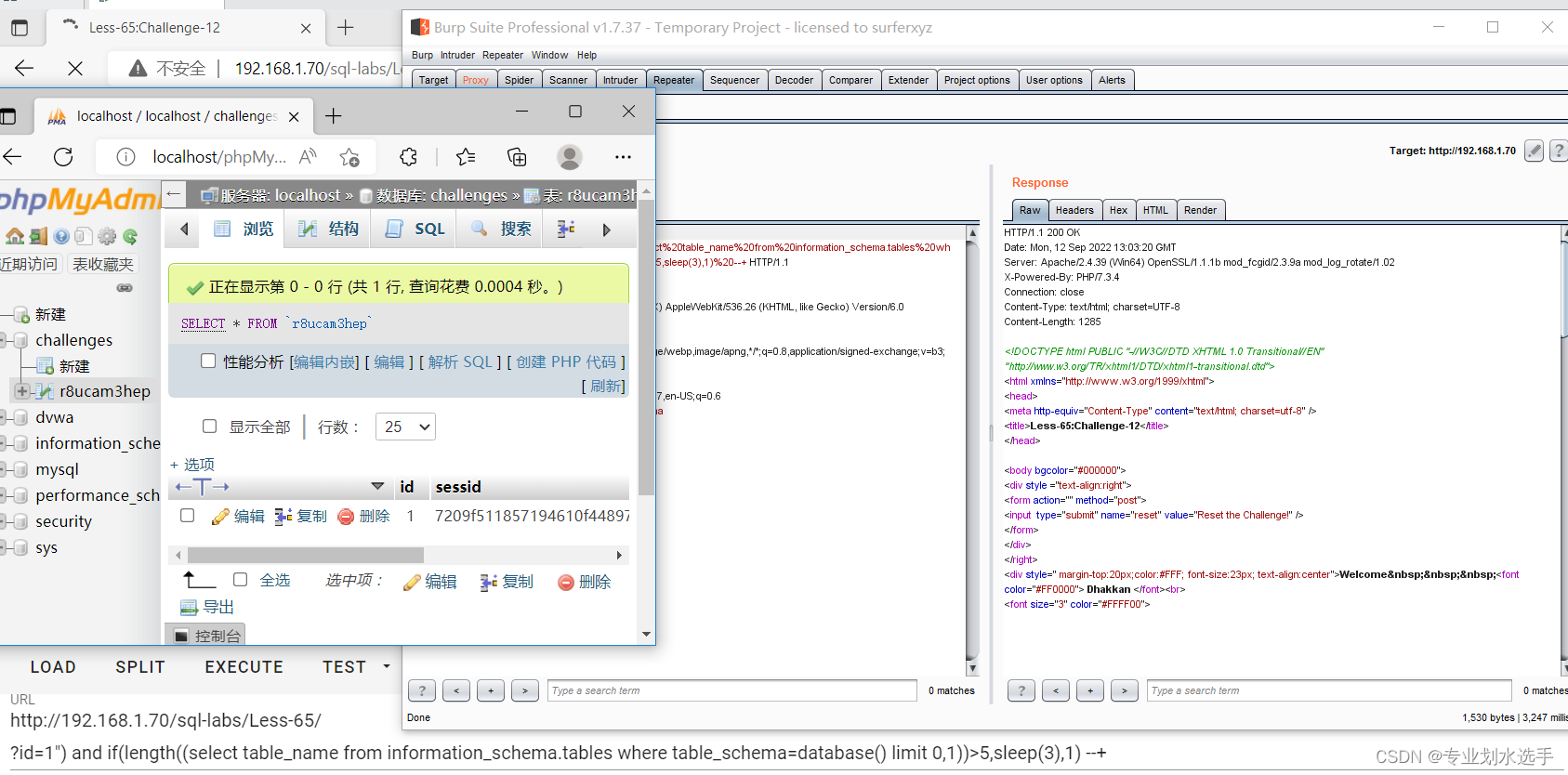Open Burp Intruder tab
The image size is (1568, 775).
(620, 80)
